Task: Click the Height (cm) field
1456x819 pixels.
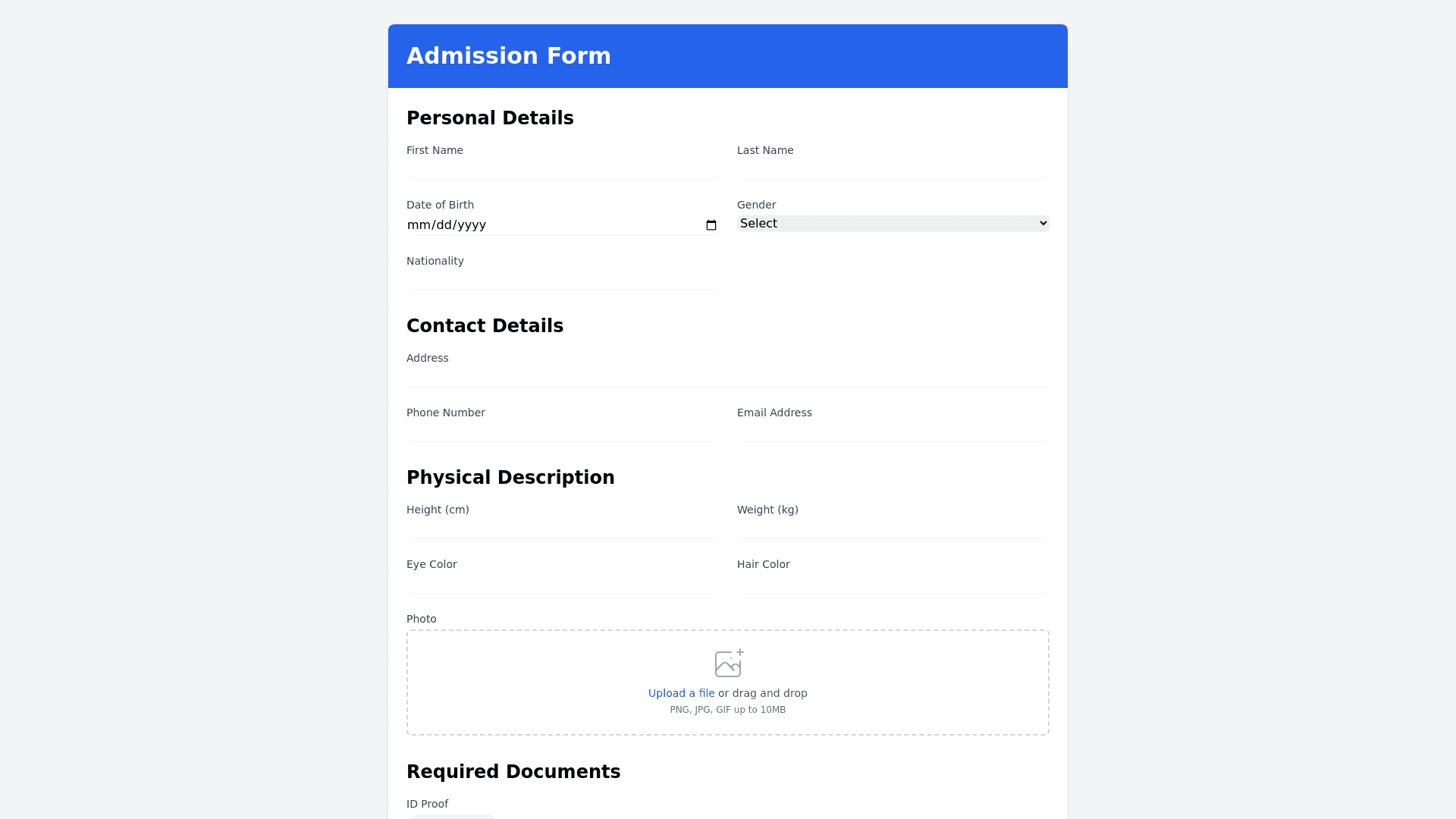Action: coord(562,529)
